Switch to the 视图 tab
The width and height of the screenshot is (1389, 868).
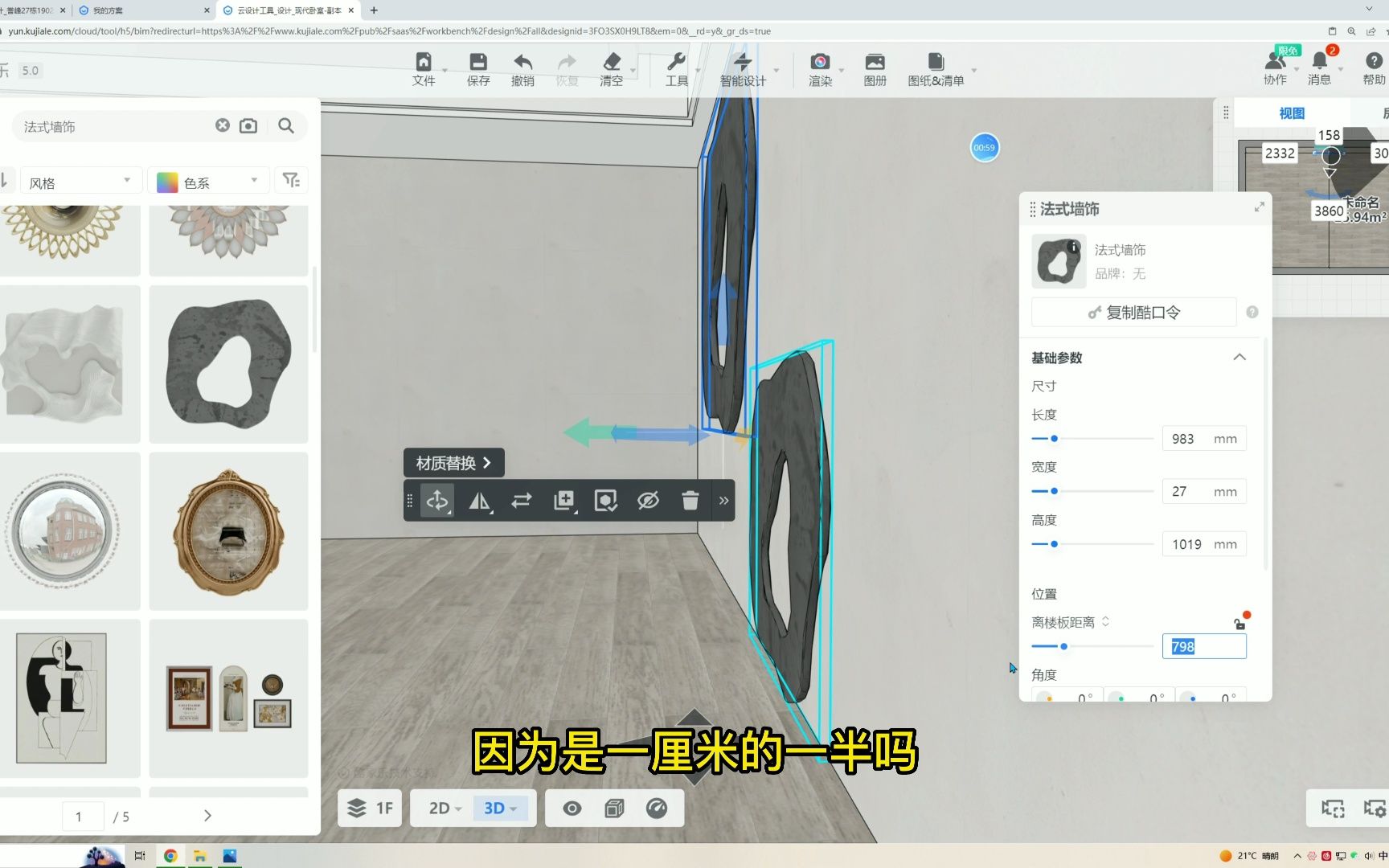[1292, 113]
